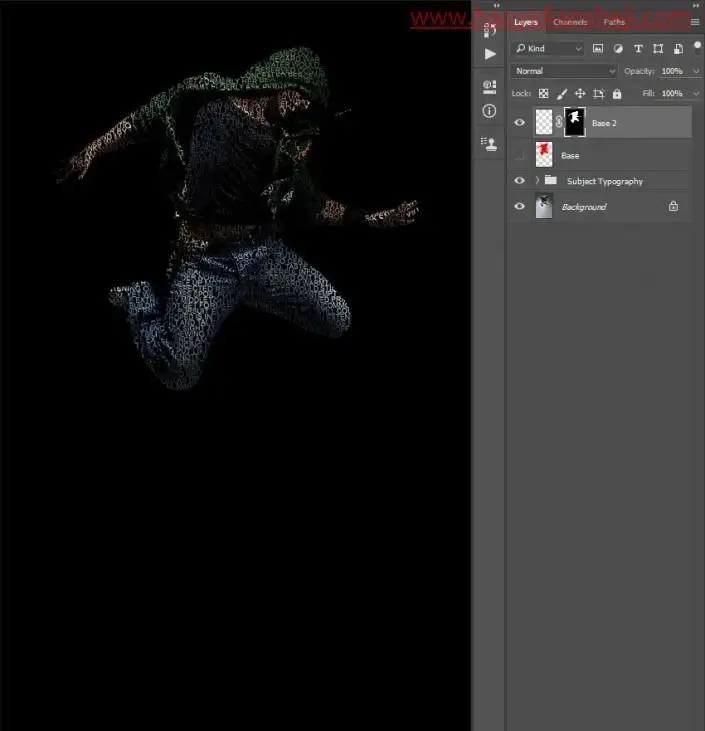Select the Subject Typography group name
705x731 pixels.
tap(605, 181)
